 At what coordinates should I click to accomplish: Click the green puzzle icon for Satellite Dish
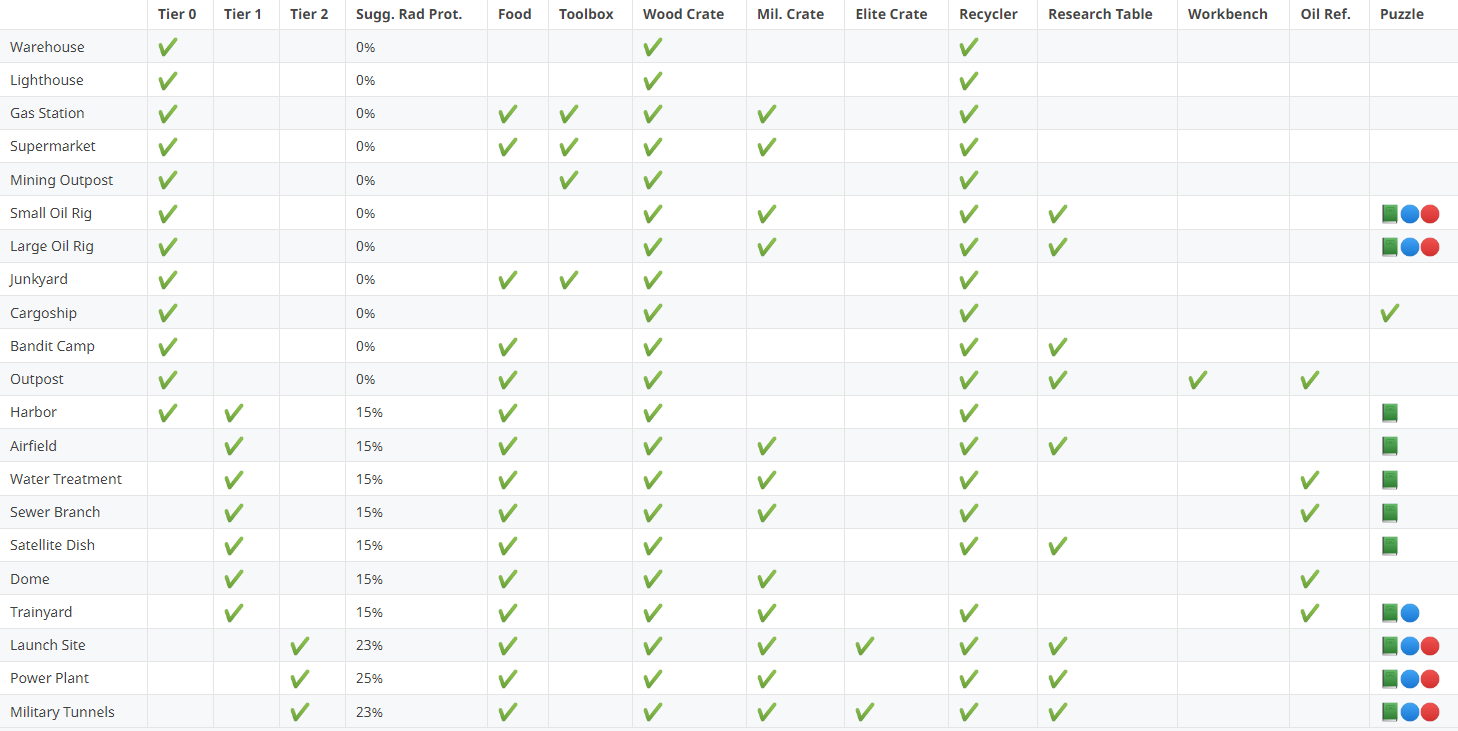pyautogui.click(x=1389, y=546)
